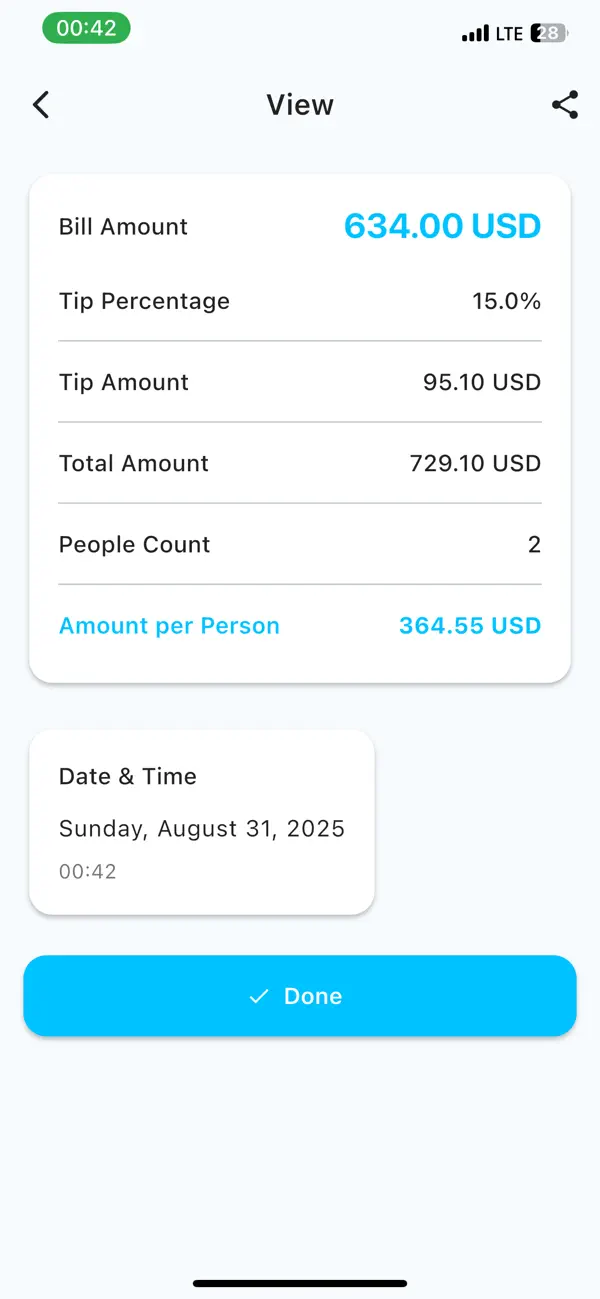Screen dimensions: 600x1299
Task: Tap the 364.55 USD per person value
Action: pos(469,625)
